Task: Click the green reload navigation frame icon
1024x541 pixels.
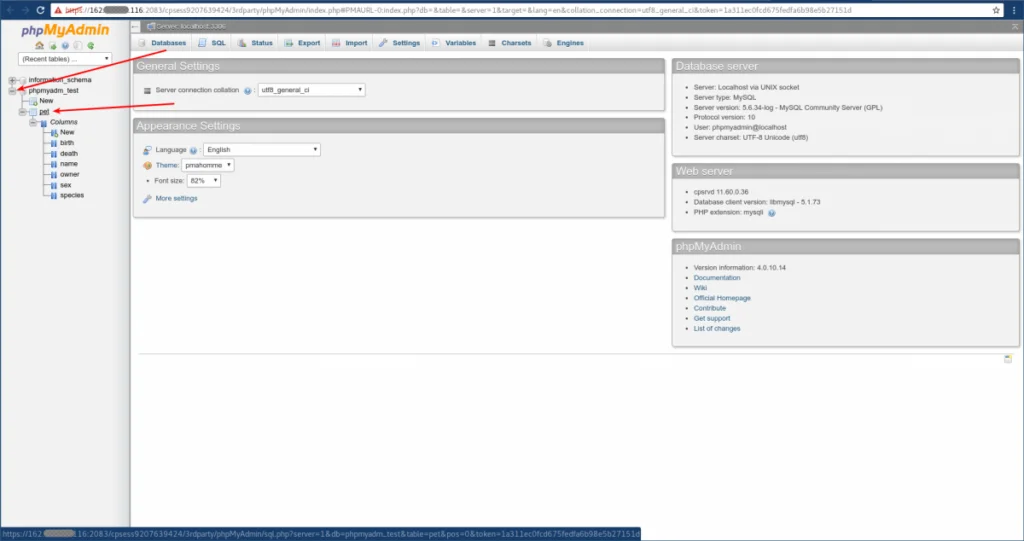Action: point(91,45)
